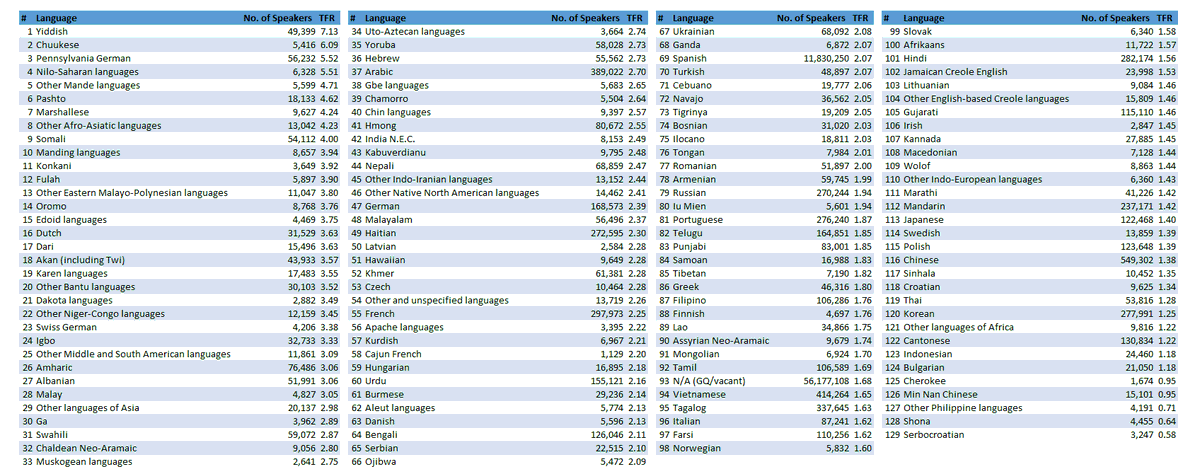The height and width of the screenshot is (474, 1200).
Task: Click the Marshallese entry
Action: [61, 112]
